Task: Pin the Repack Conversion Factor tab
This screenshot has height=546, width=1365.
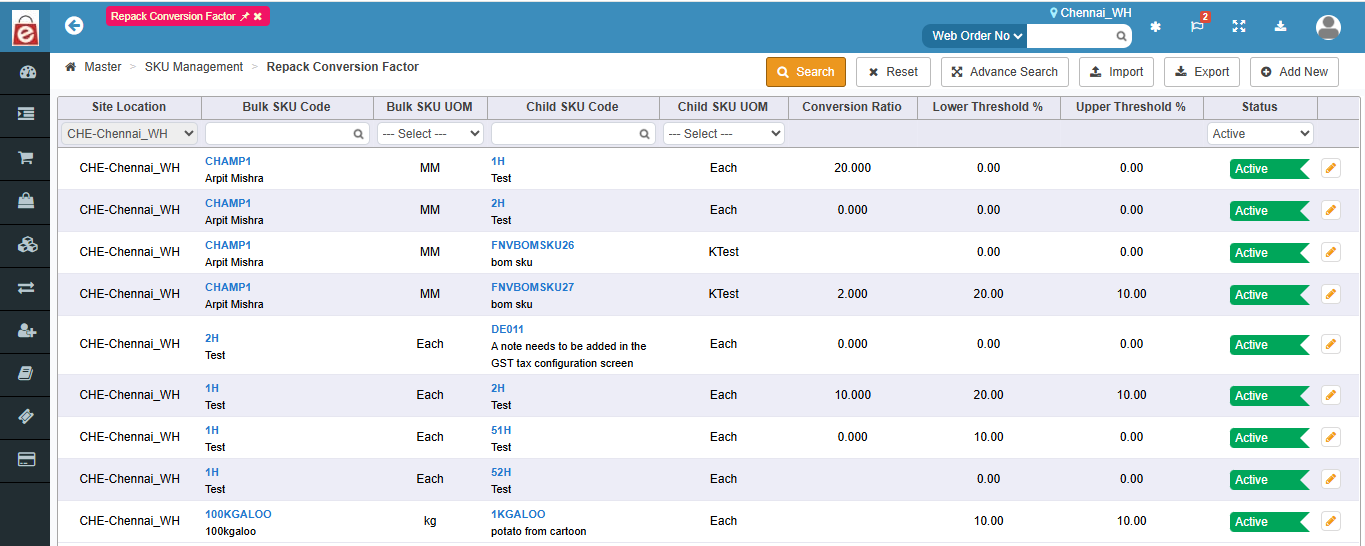Action: click(244, 17)
